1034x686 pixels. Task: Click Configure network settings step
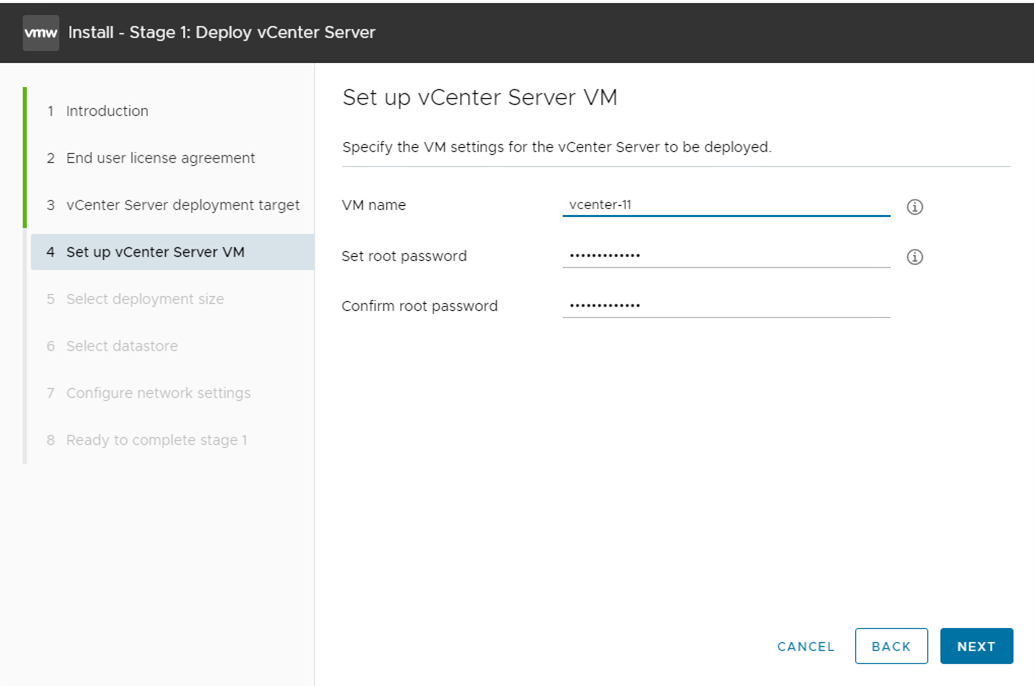[158, 393]
